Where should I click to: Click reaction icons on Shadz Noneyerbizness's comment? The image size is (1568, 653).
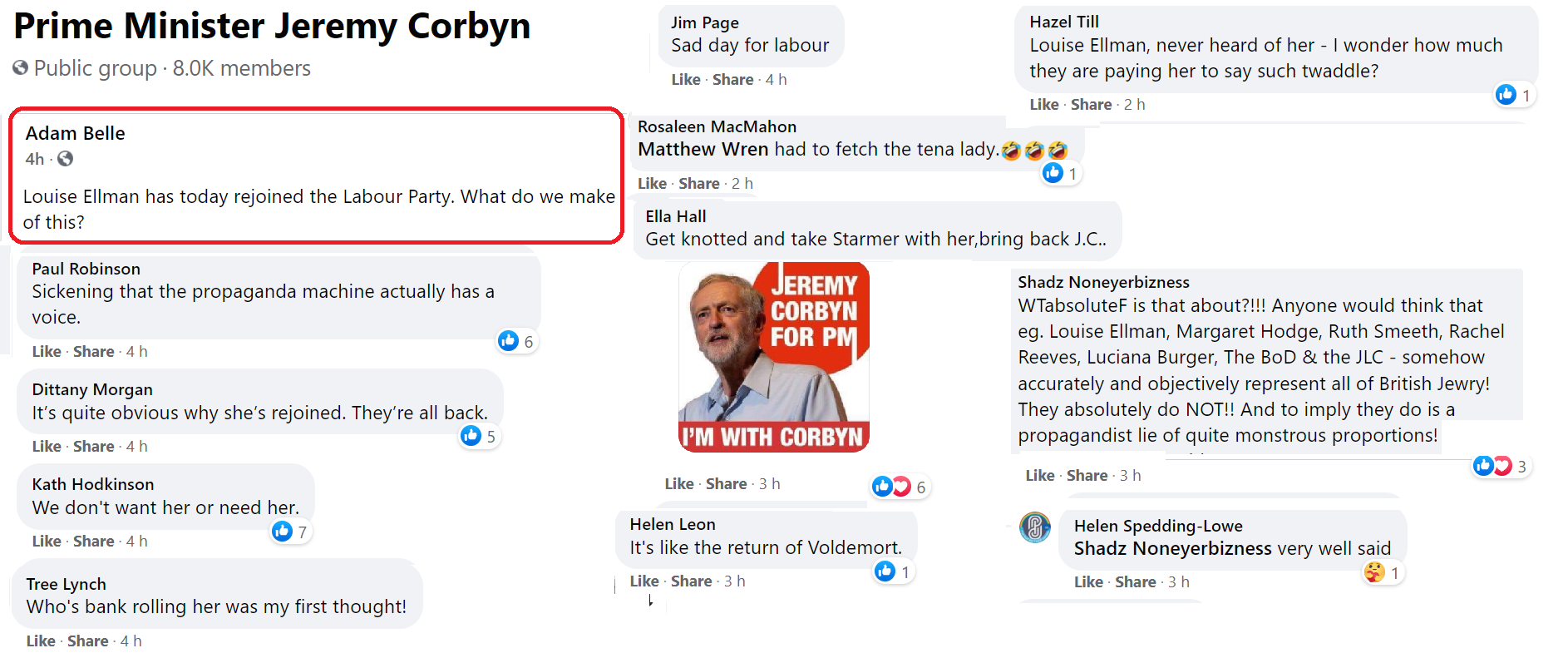click(x=1492, y=466)
